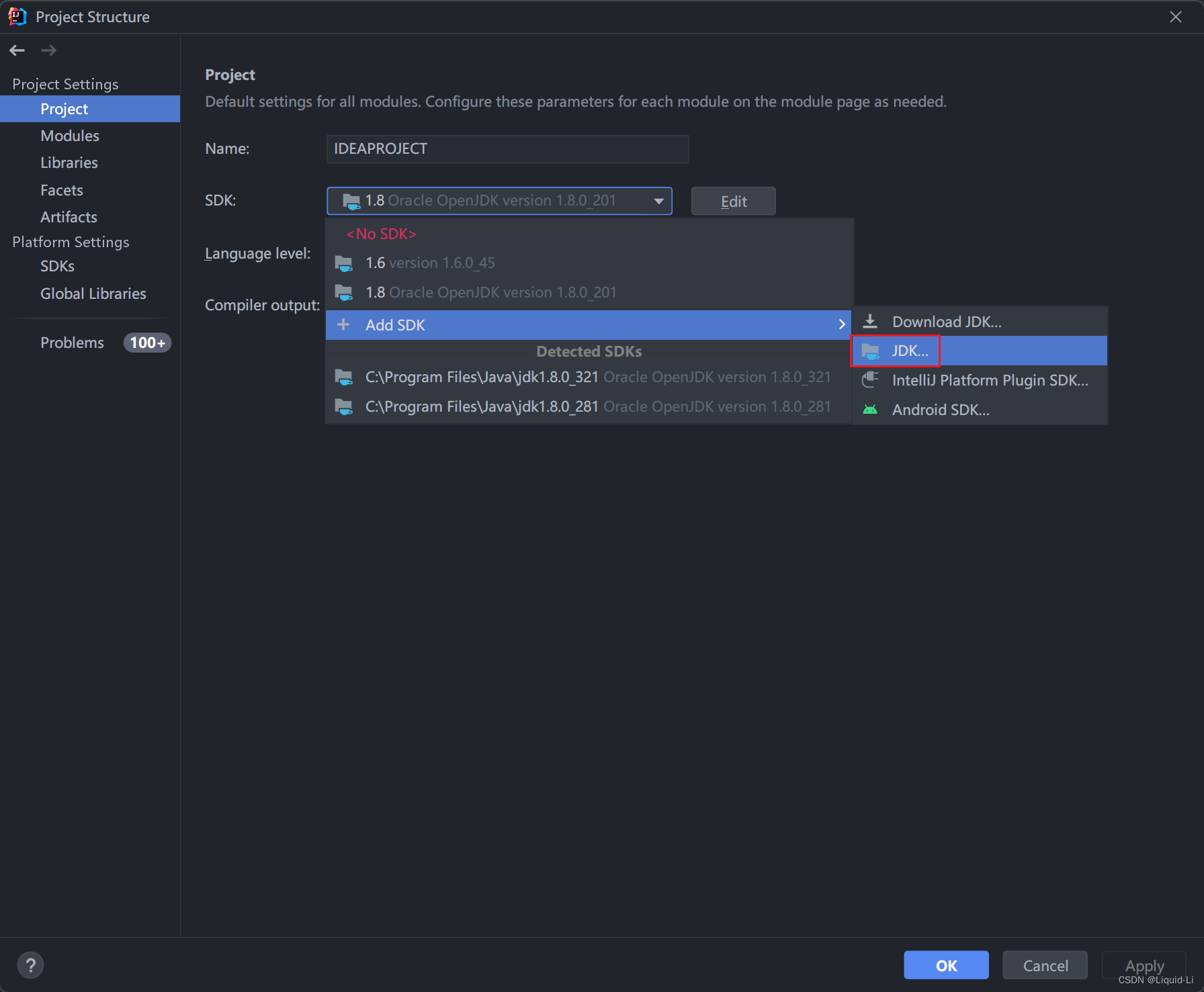Click the folder icon beside JDK... entry
This screenshot has width=1204, height=992.
(871, 351)
